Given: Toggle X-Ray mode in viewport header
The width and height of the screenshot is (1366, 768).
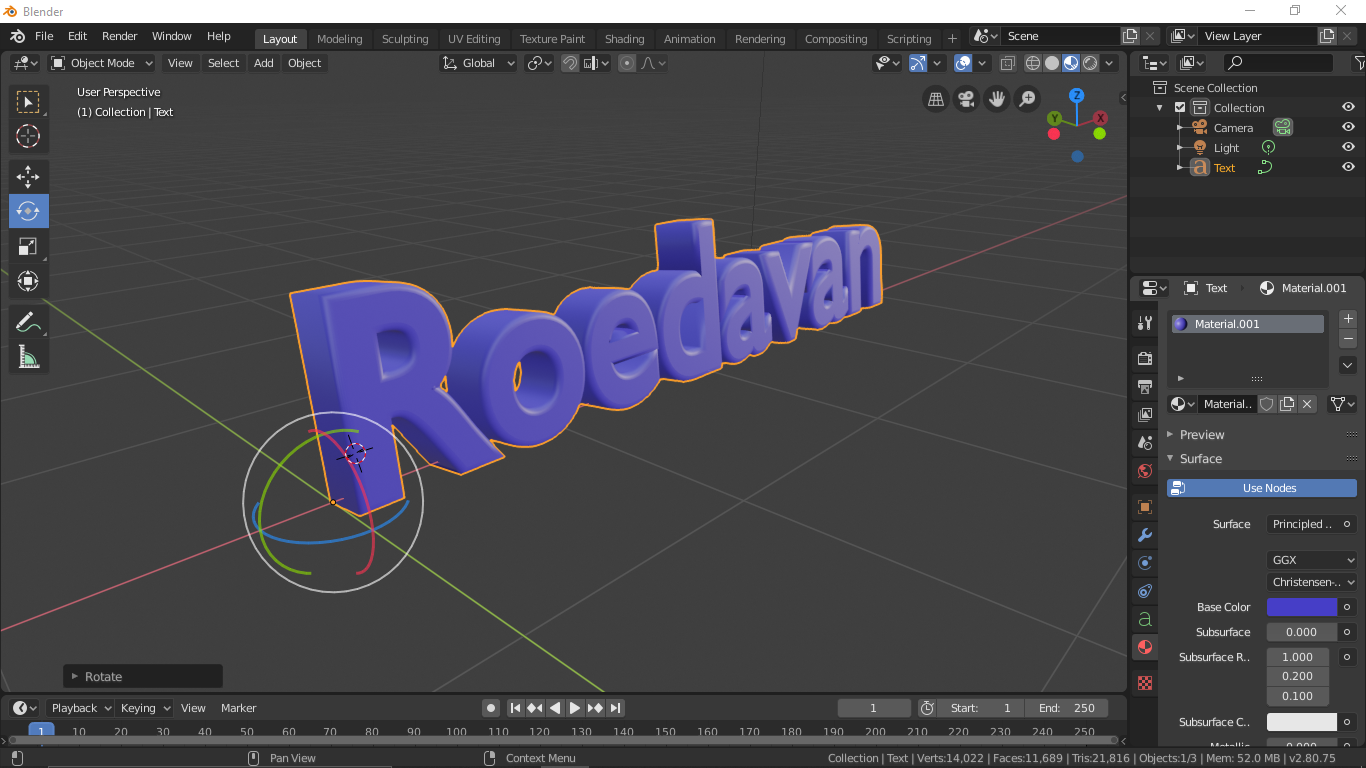Looking at the screenshot, I should point(1007,63).
